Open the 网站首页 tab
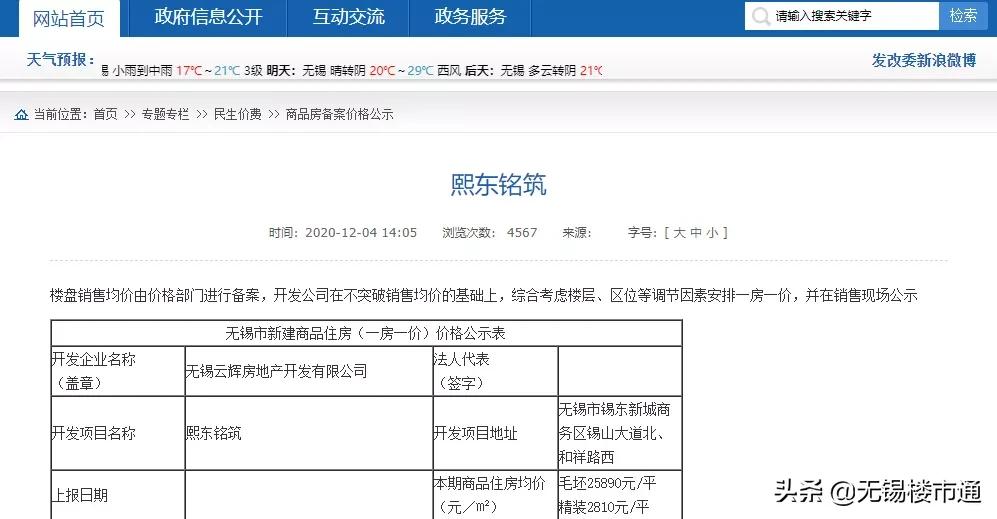 (69, 18)
